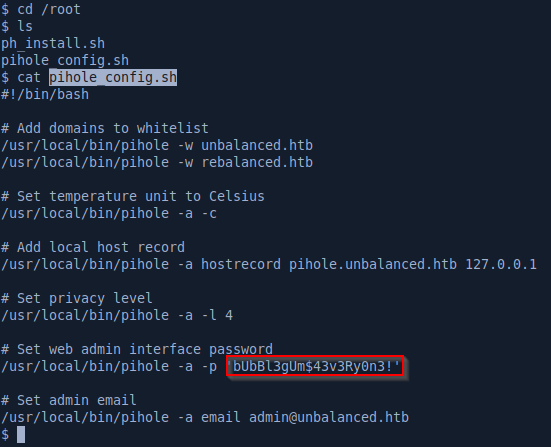This screenshot has height=447, width=551.
Task: Click the 127.0.0.1 IP address
Action: pos(501,264)
